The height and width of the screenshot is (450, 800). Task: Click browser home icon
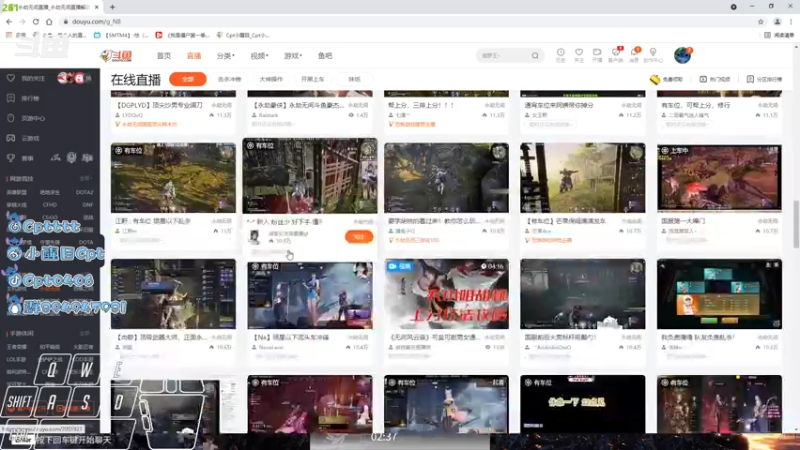coord(49,21)
